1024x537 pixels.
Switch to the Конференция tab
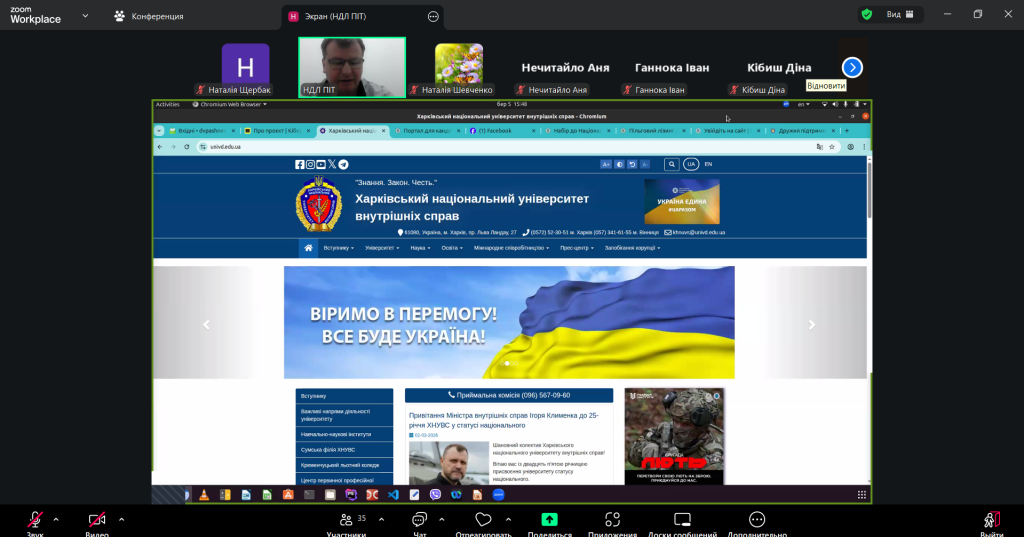pyautogui.click(x=148, y=16)
